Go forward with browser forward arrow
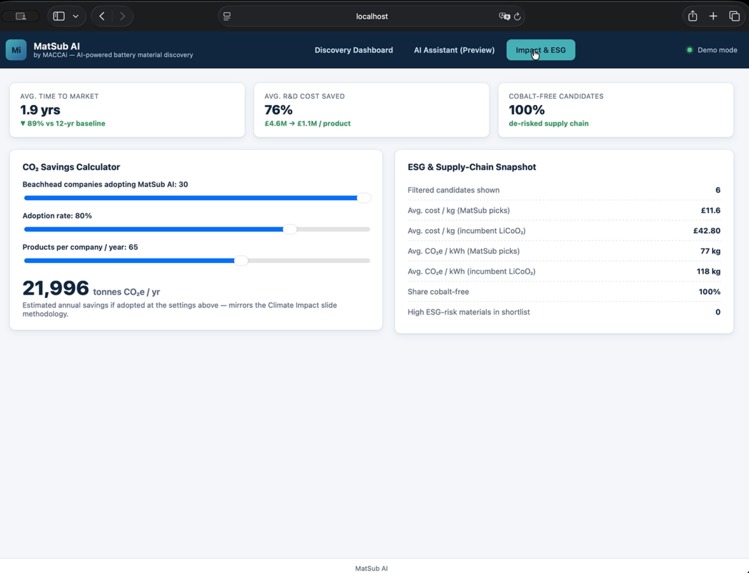The image size is (749, 573). click(122, 16)
